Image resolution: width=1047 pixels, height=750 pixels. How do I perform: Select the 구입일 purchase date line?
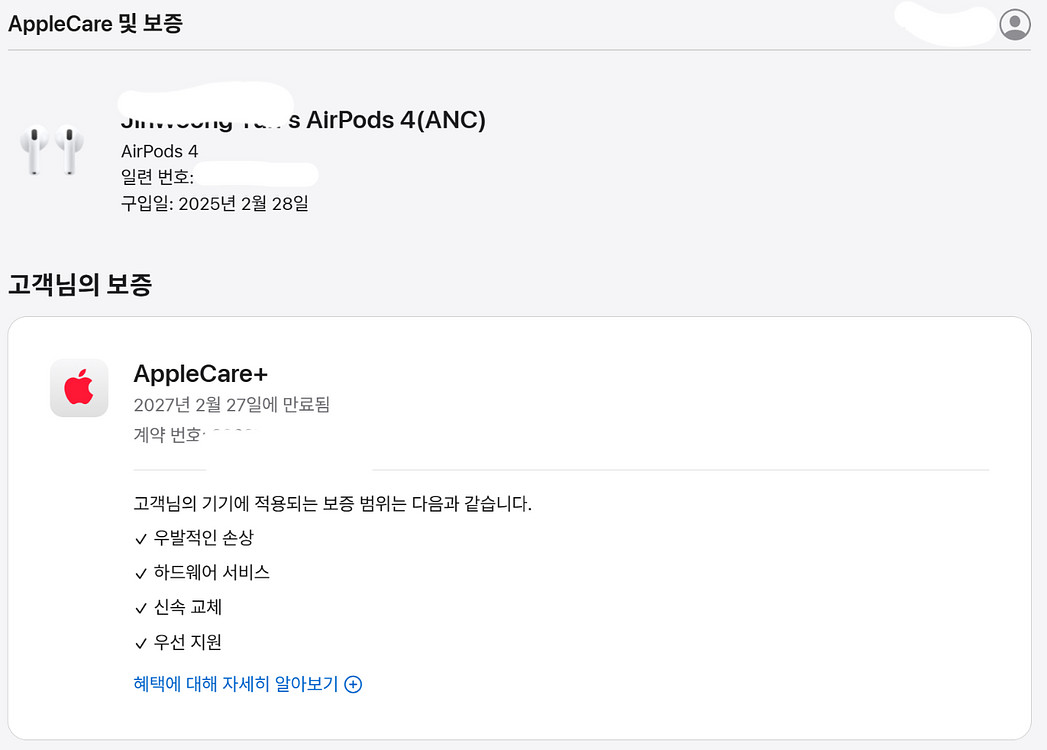215,204
